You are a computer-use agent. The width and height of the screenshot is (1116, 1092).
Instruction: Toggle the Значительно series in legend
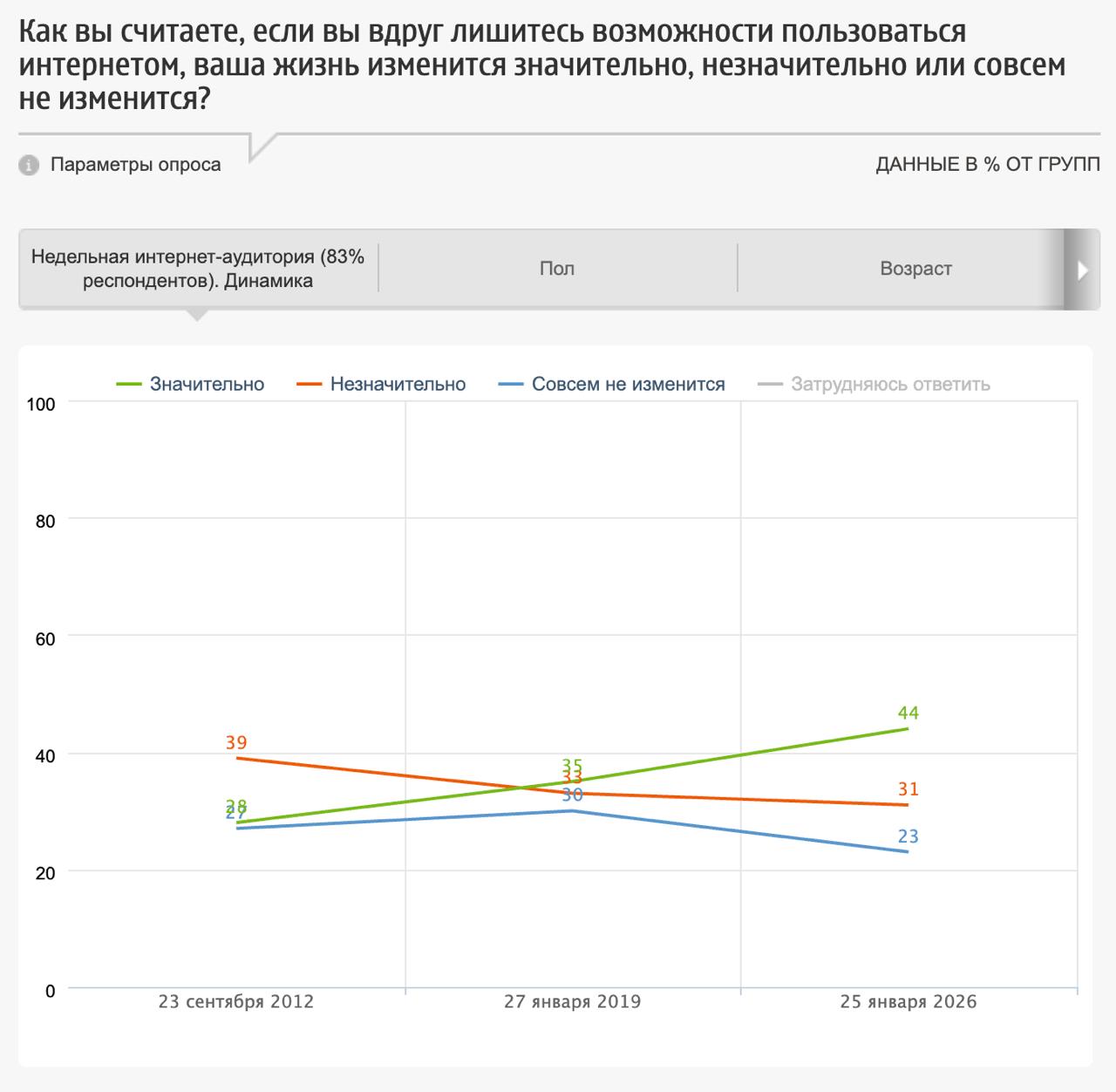click(x=207, y=385)
